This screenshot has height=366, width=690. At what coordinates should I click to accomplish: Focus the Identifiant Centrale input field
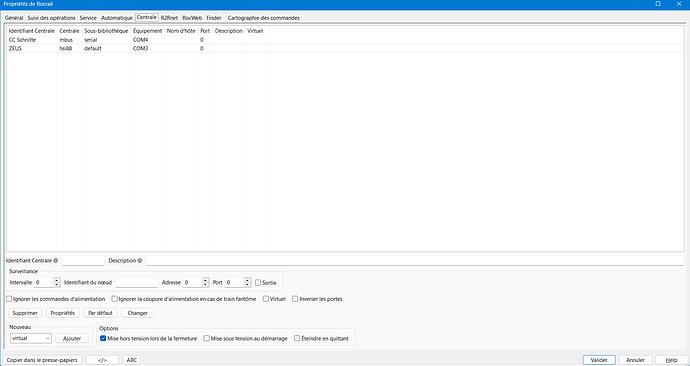83,260
